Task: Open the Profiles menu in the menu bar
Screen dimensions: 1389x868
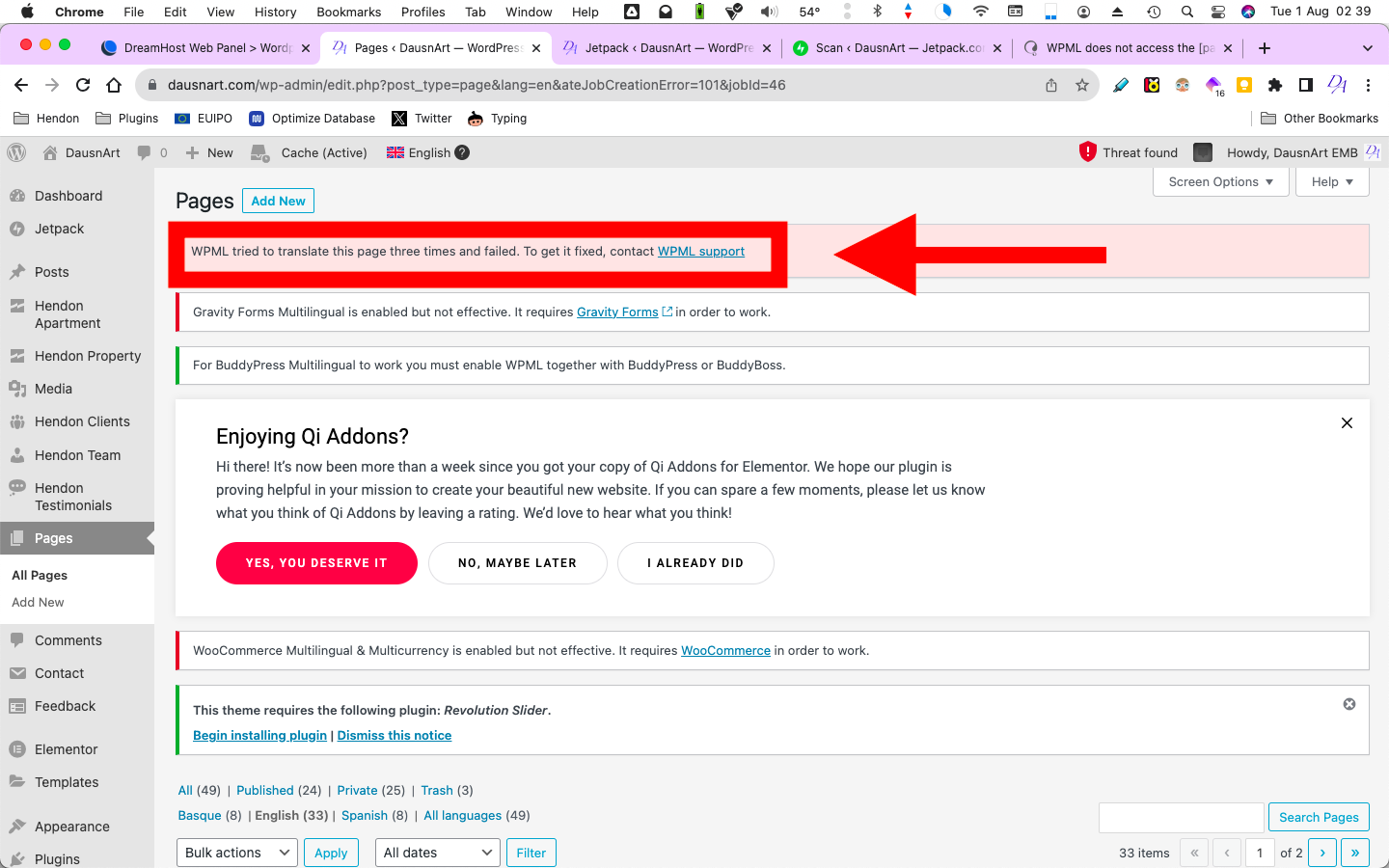Action: tap(422, 12)
